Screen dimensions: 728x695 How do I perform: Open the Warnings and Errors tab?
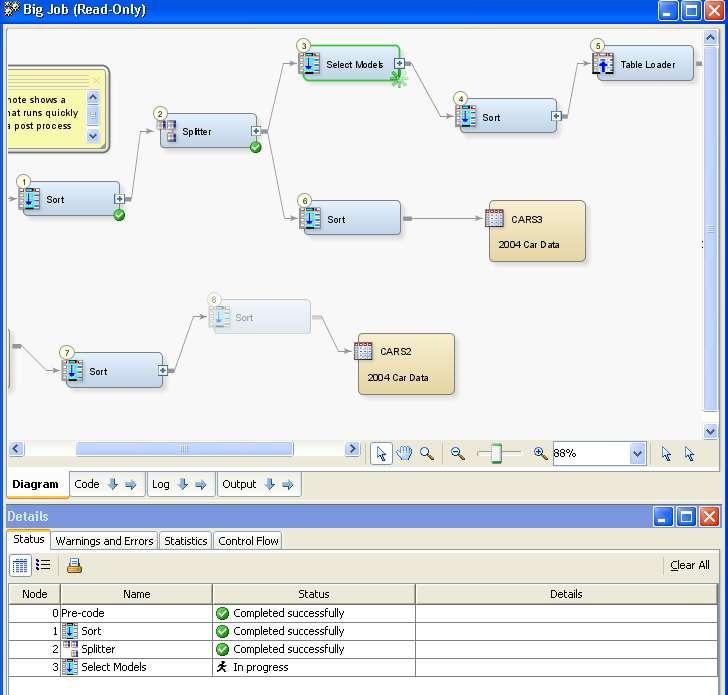(x=104, y=541)
